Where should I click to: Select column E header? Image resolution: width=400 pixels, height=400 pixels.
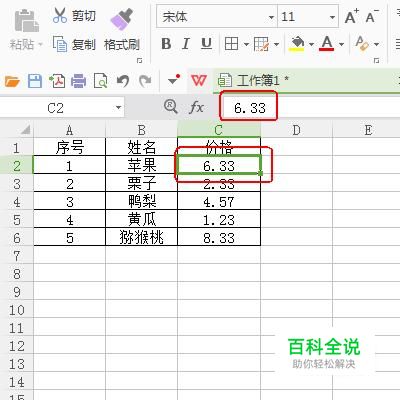pos(368,130)
